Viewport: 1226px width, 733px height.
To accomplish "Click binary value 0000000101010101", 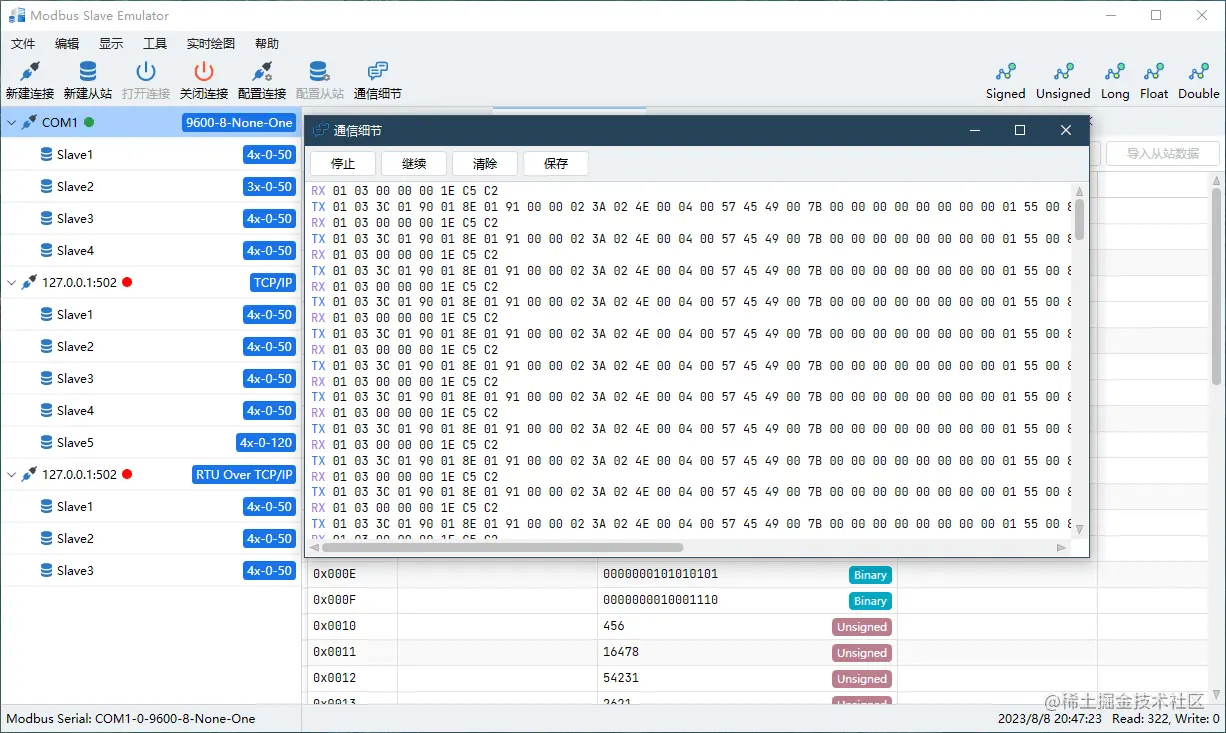I will pos(661,574).
